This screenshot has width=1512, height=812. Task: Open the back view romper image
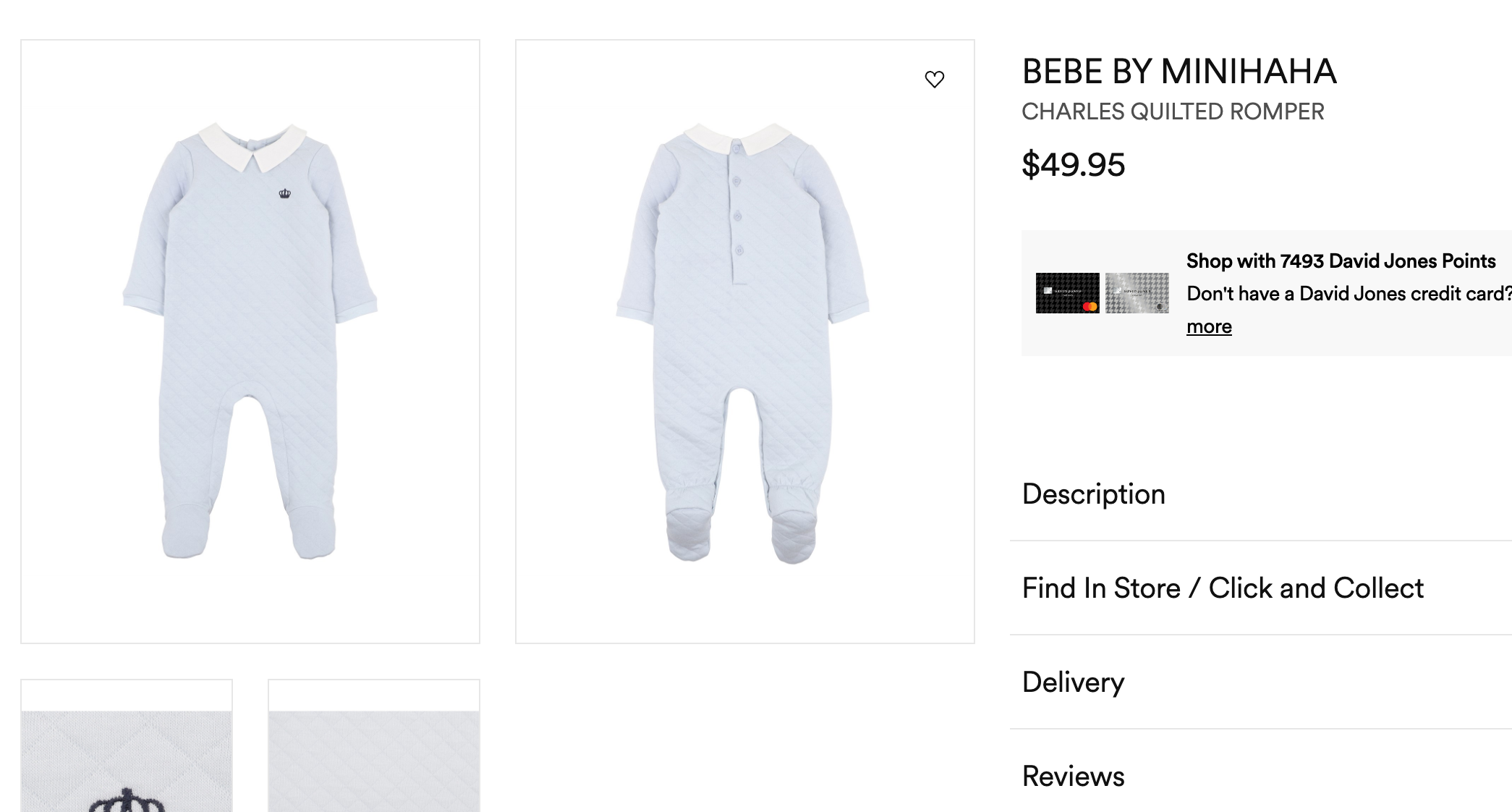click(x=744, y=341)
